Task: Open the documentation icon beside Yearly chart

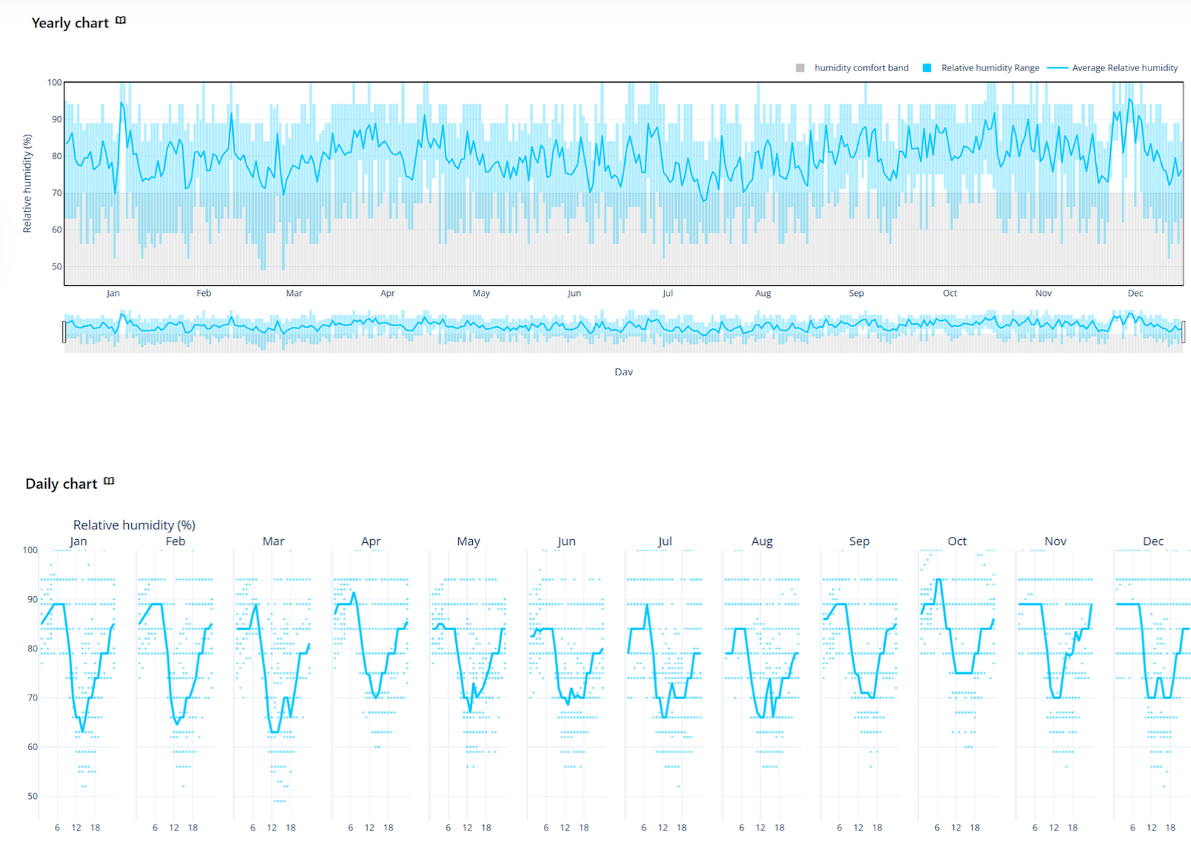Action: pos(121,21)
